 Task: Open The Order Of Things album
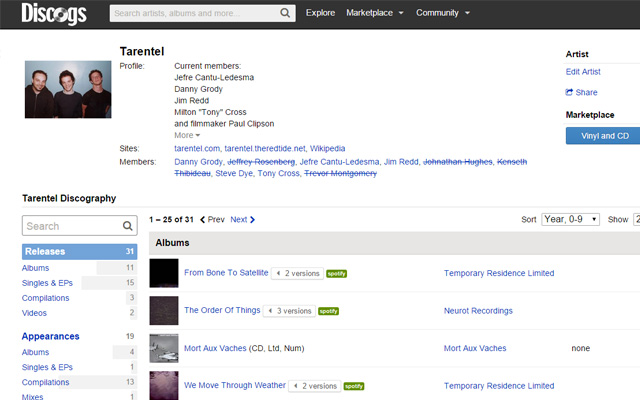[222, 310]
